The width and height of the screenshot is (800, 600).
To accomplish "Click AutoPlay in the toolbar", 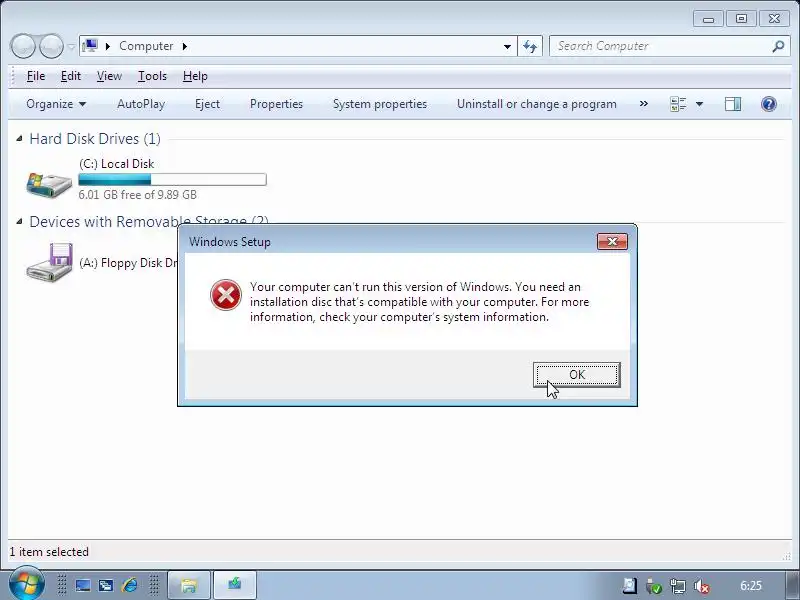I will point(141,104).
